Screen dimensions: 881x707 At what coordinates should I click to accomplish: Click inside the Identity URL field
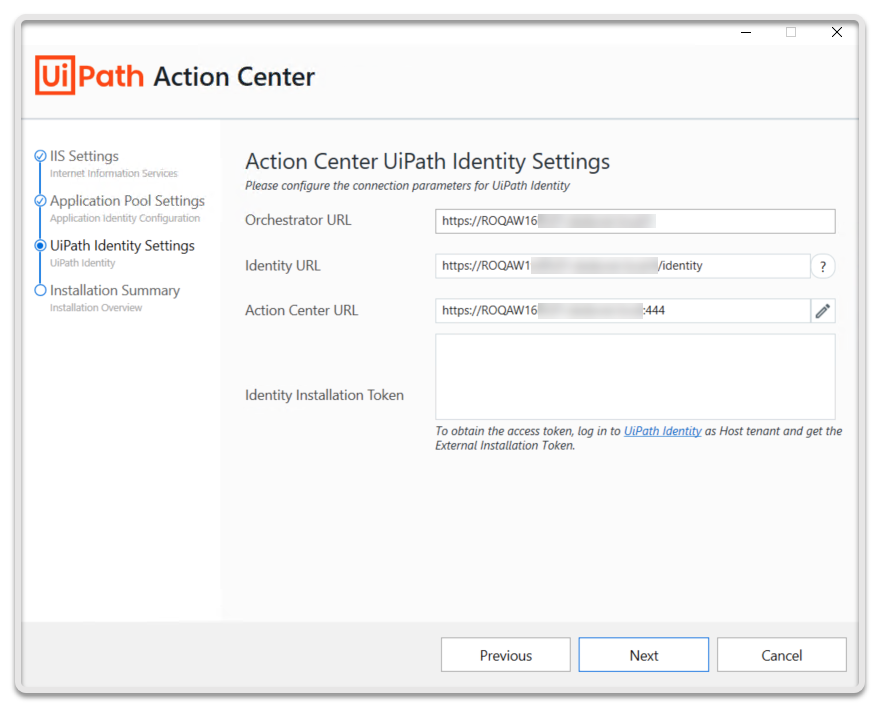[x=621, y=266]
